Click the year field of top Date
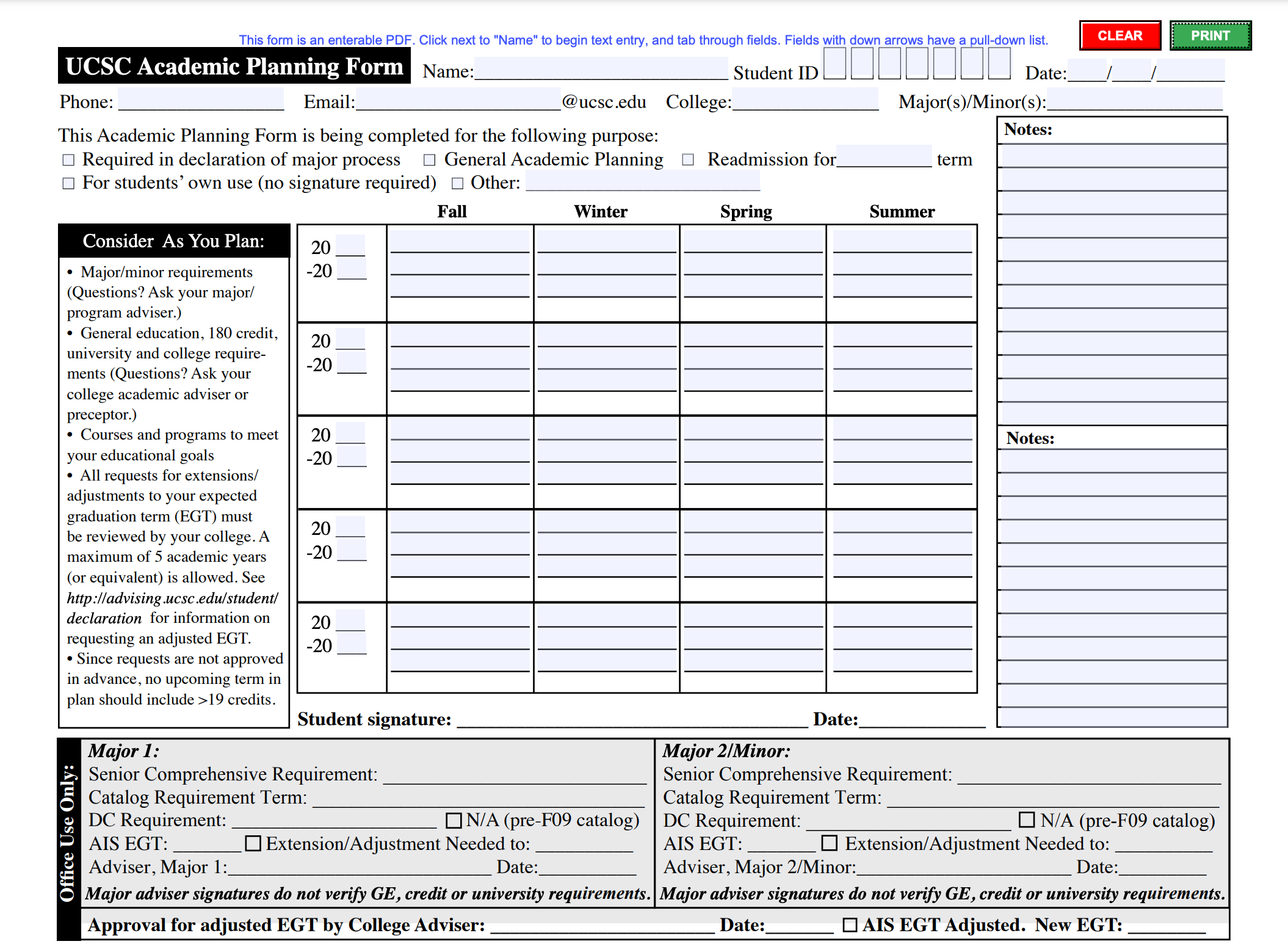The image size is (1288, 944). [x=1191, y=70]
